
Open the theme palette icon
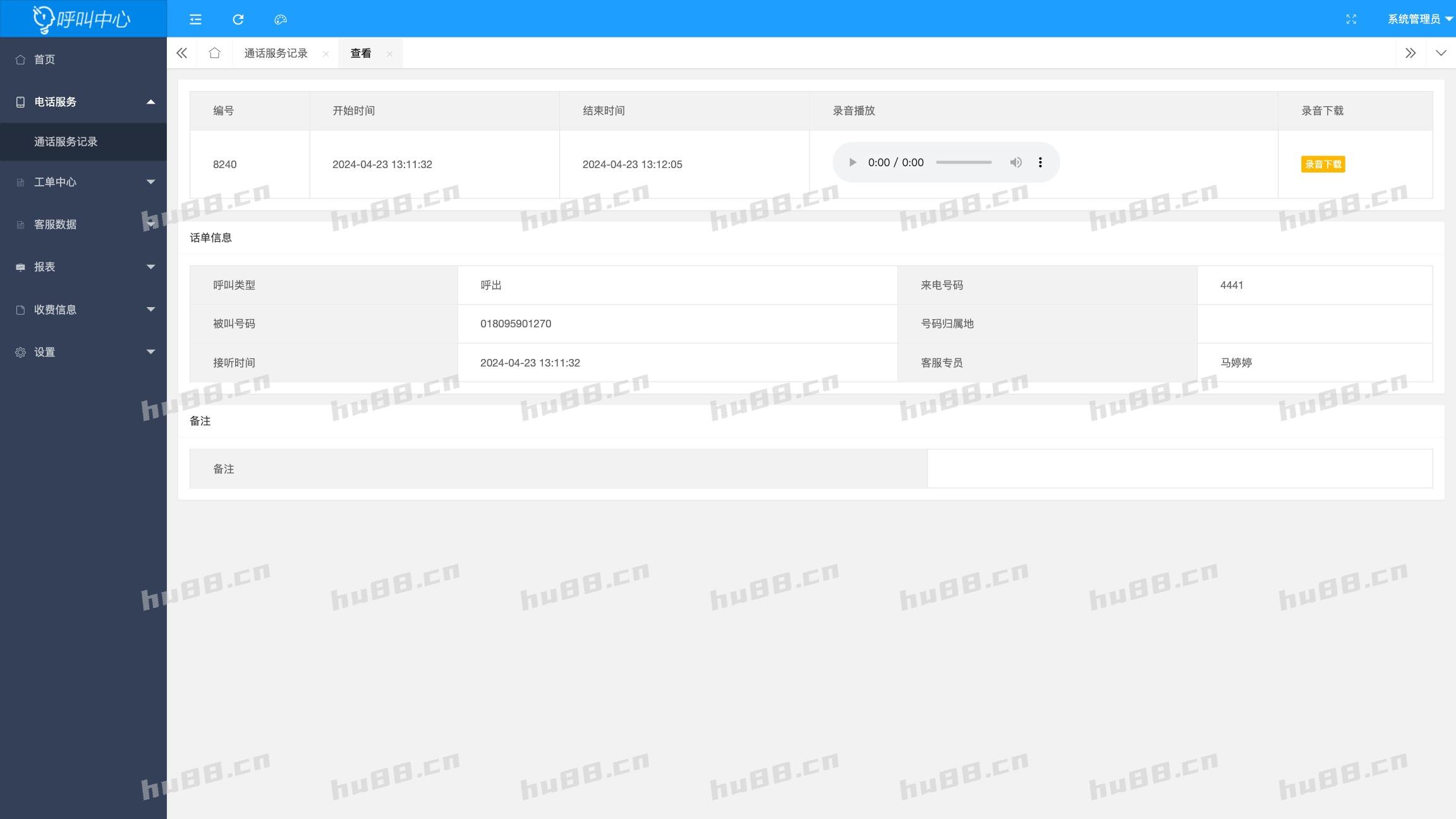[281, 20]
